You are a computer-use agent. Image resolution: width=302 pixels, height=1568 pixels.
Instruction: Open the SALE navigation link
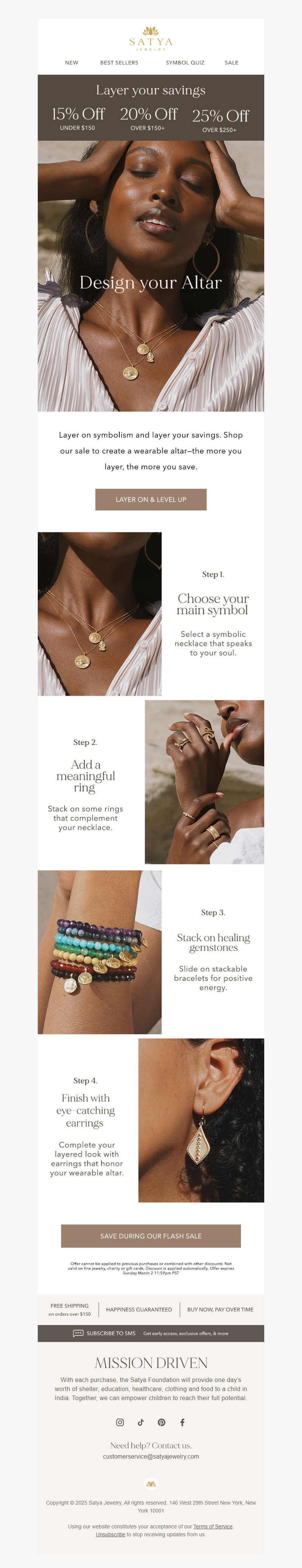(231, 63)
